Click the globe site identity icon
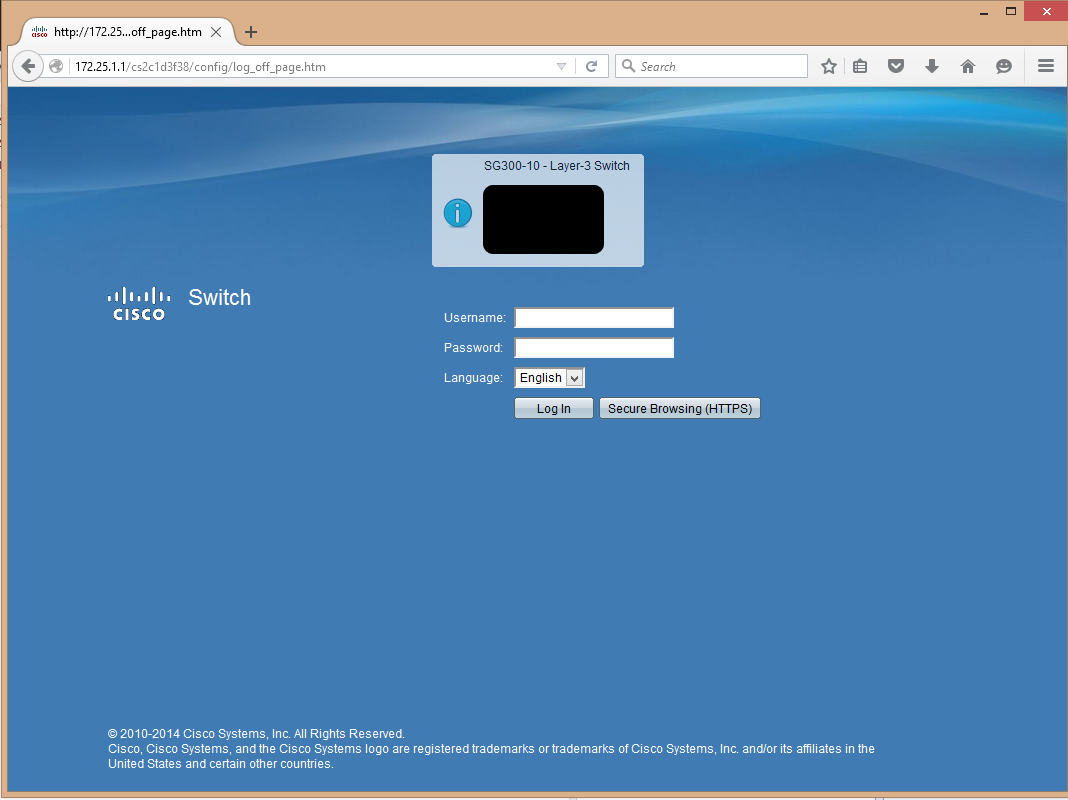1068x800 pixels. [x=57, y=66]
